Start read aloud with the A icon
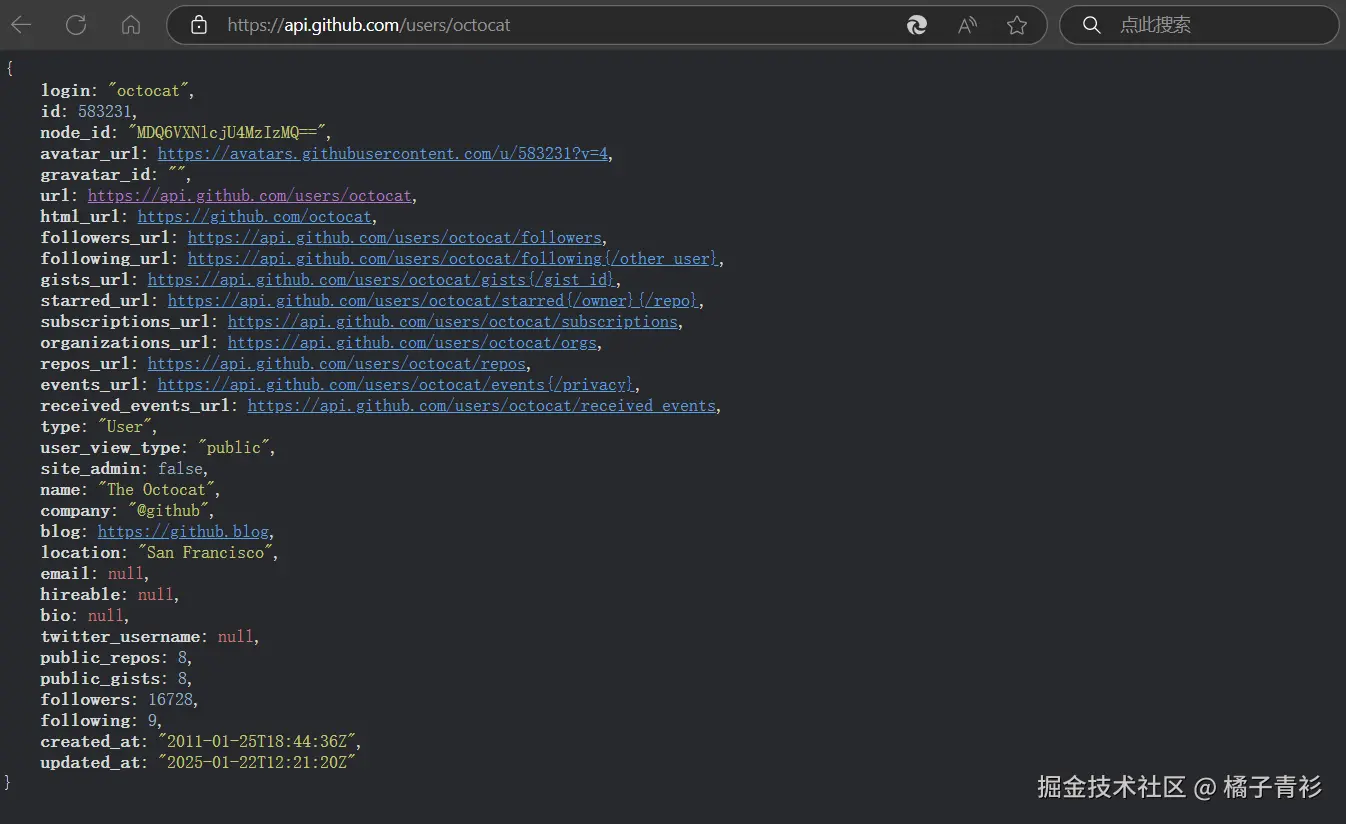The height and width of the screenshot is (824, 1346). point(967,25)
